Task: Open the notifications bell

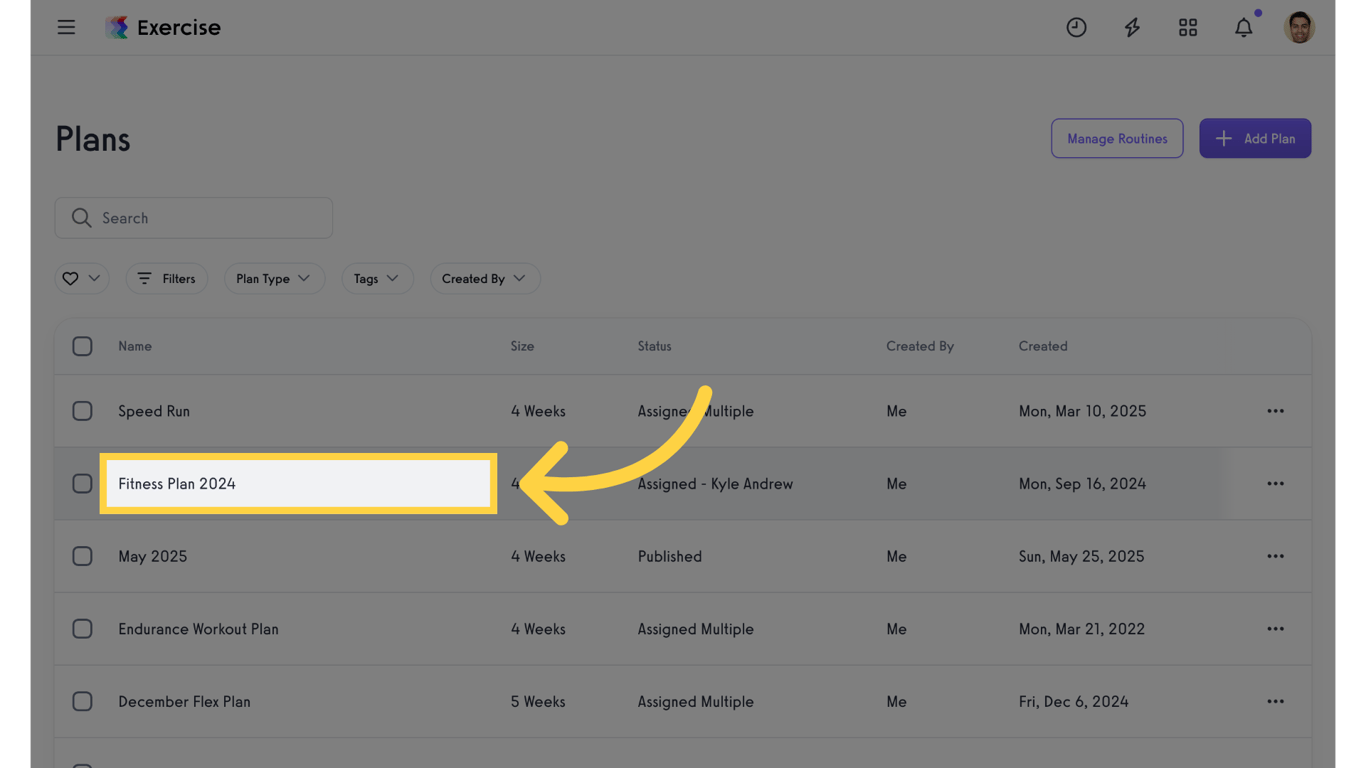Action: coord(1243,27)
